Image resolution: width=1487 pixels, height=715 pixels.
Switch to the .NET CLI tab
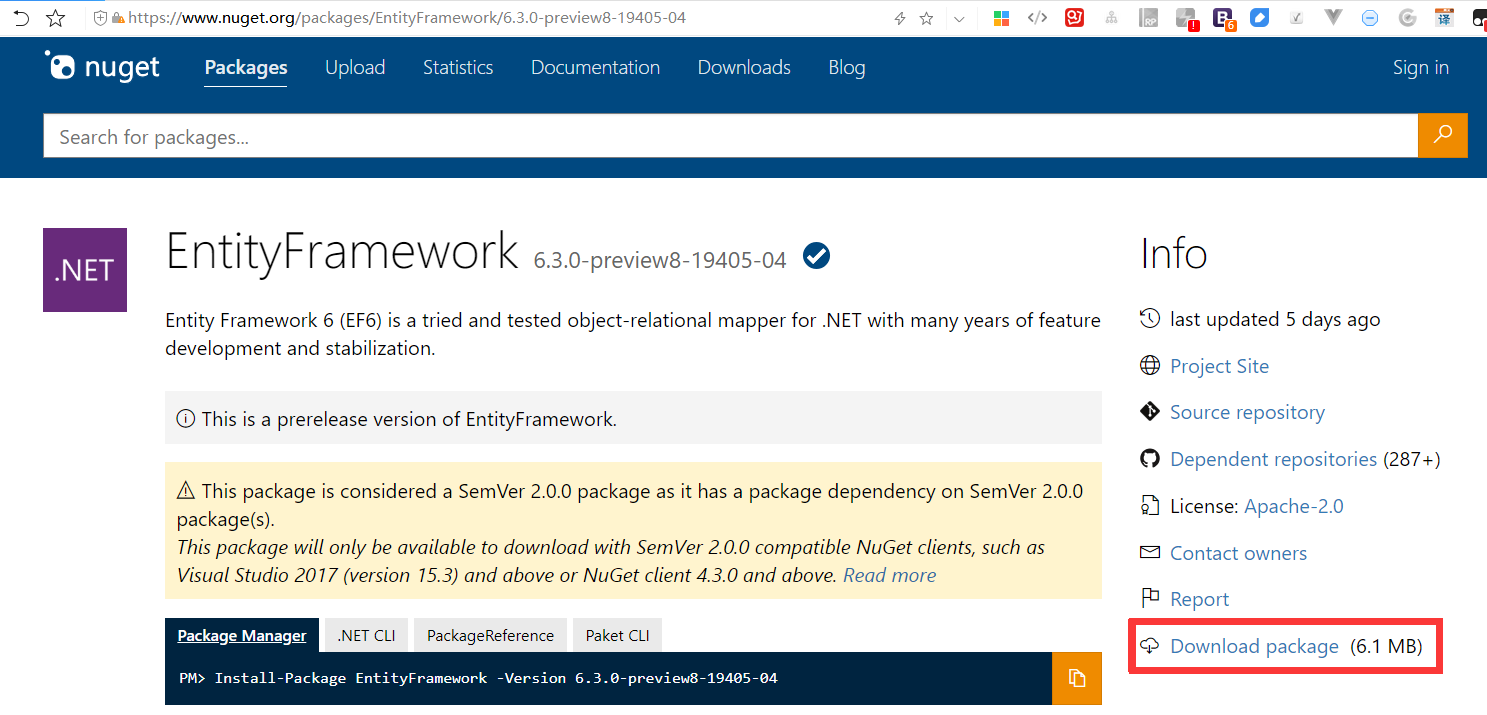coord(366,634)
